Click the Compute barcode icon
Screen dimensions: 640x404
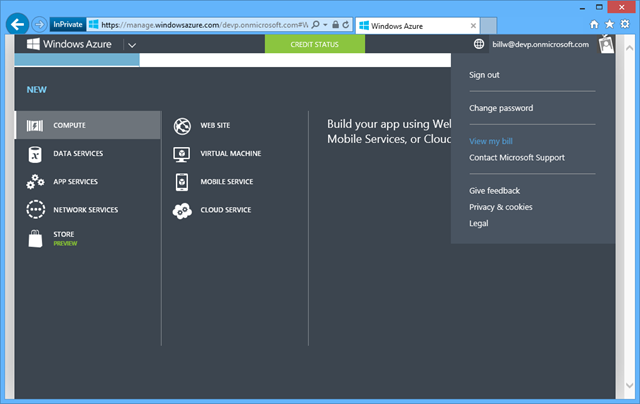coord(35,126)
